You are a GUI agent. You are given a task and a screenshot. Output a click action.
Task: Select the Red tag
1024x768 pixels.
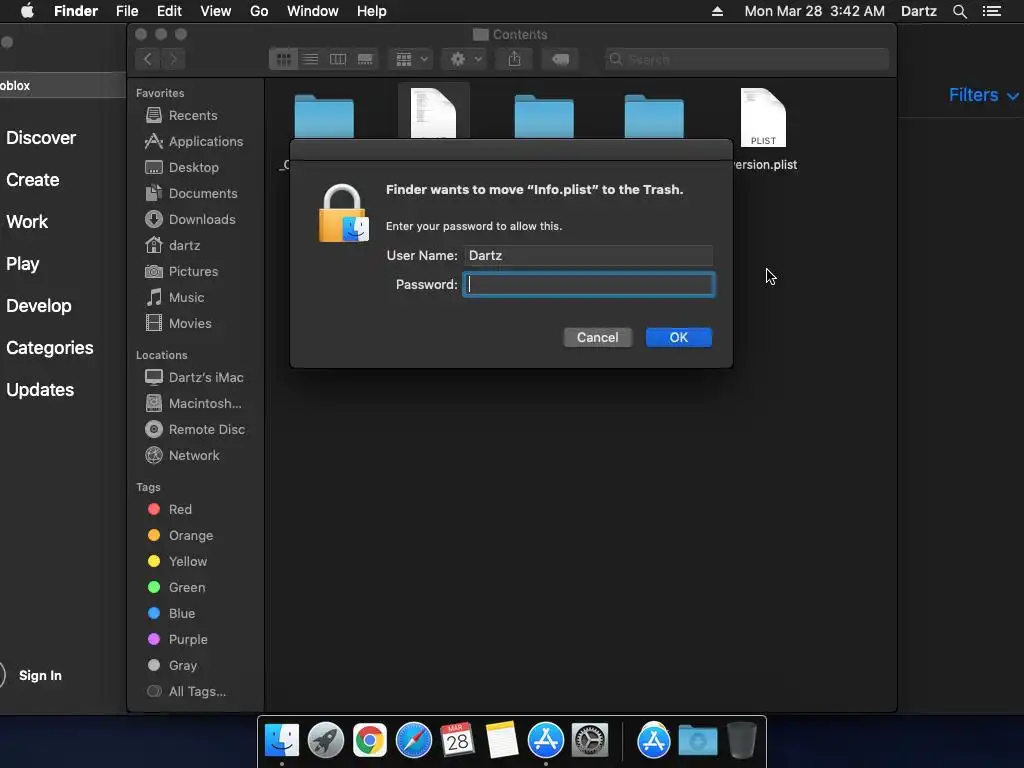(170, 509)
